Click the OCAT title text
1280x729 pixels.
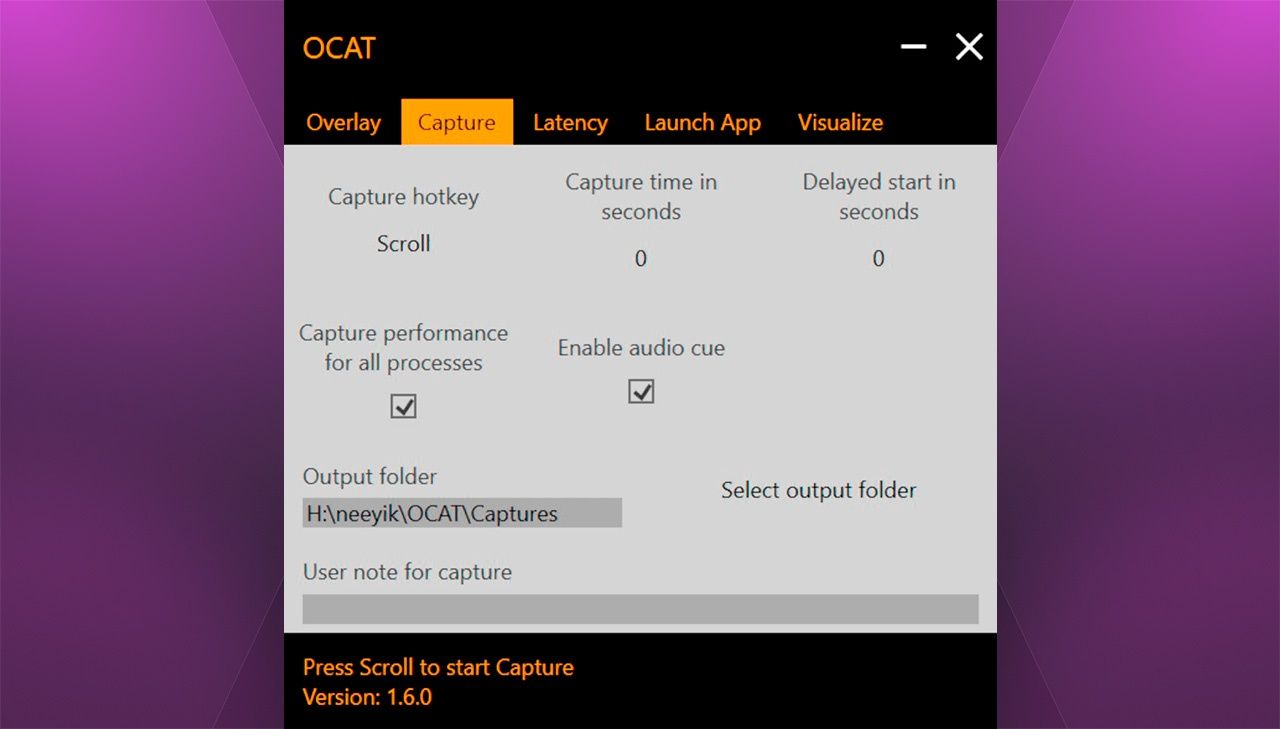click(x=339, y=48)
